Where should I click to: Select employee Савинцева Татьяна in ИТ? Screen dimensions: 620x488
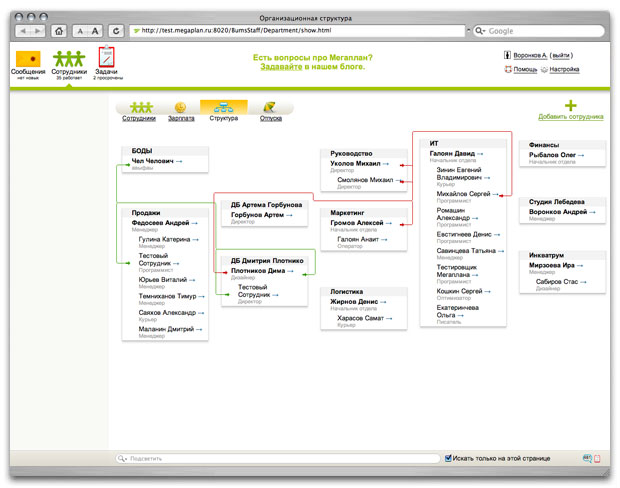[x=466, y=251]
